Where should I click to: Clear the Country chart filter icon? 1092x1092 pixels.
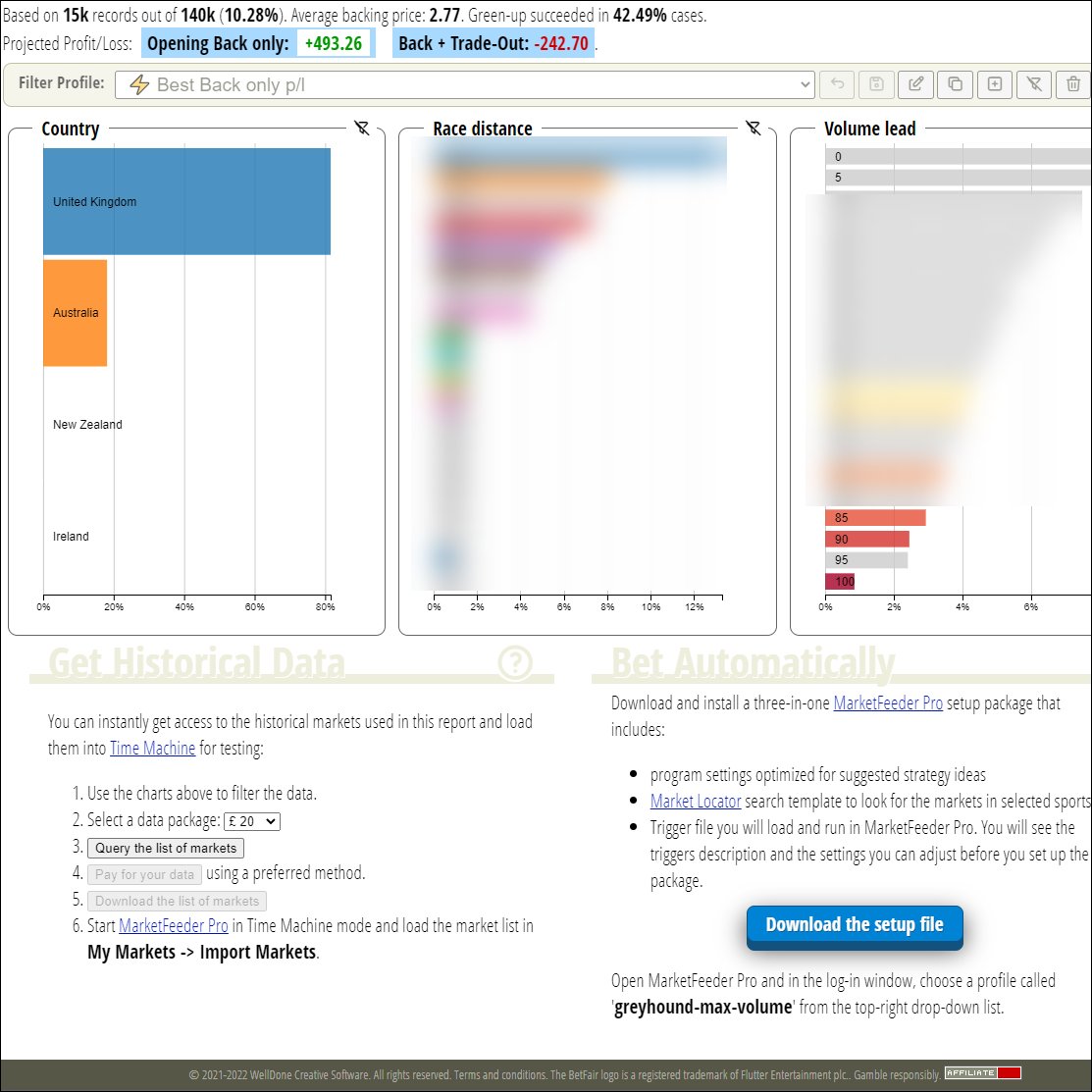(x=362, y=128)
